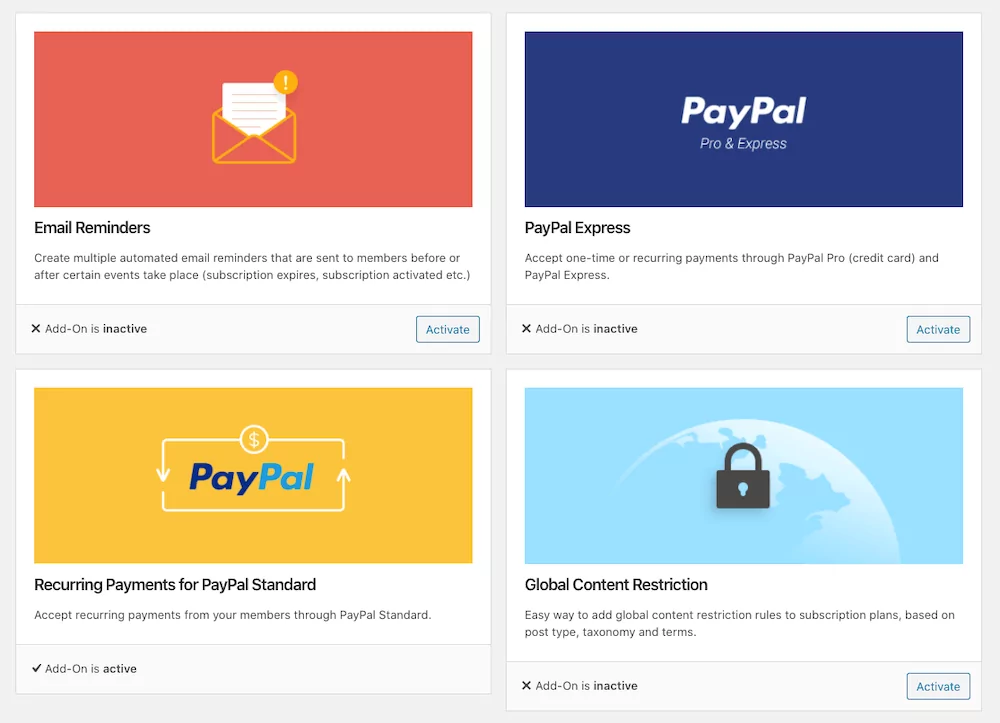Select the Global Content Restriction title

point(616,585)
